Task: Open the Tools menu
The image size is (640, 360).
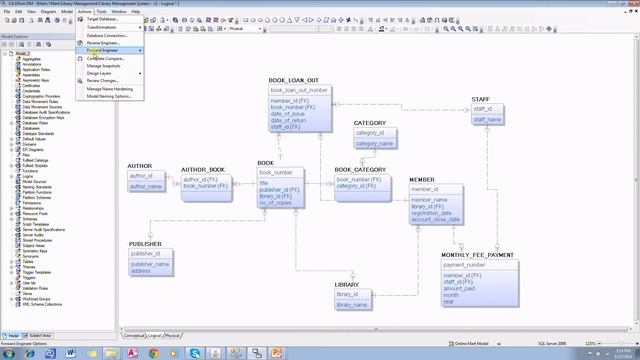Action: [x=101, y=11]
